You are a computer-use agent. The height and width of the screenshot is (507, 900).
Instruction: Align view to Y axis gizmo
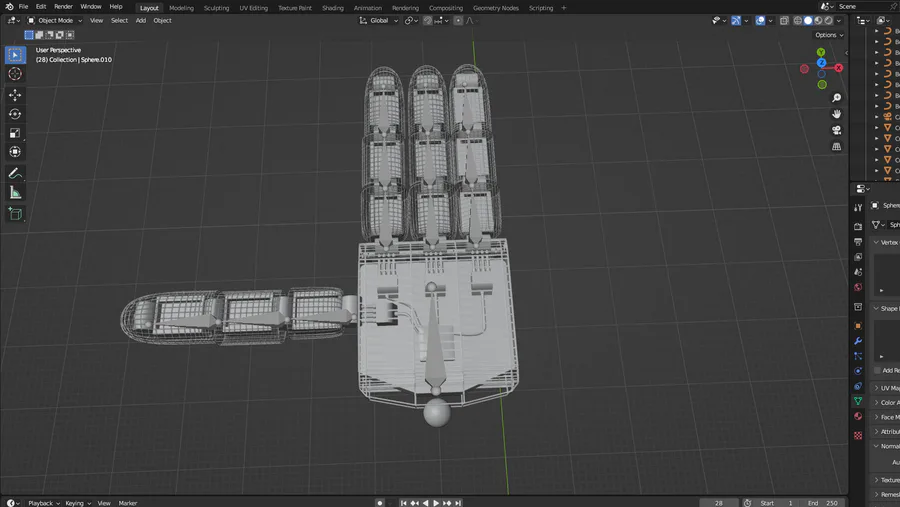tap(821, 52)
